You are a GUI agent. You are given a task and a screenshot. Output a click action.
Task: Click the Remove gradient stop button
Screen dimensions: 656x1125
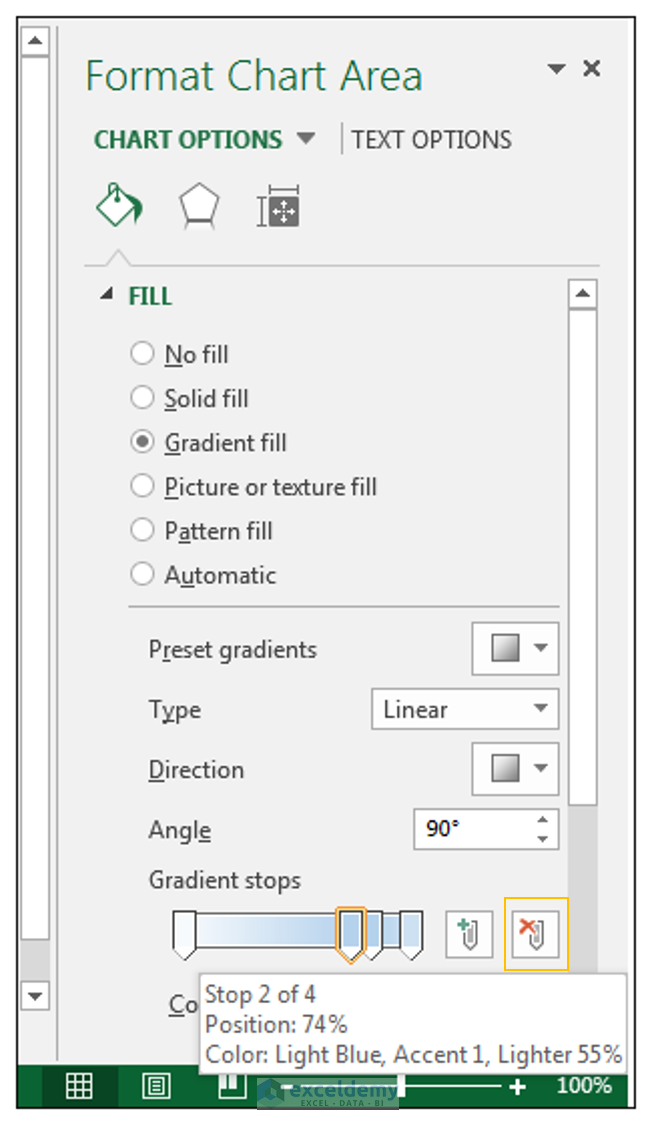[536, 934]
